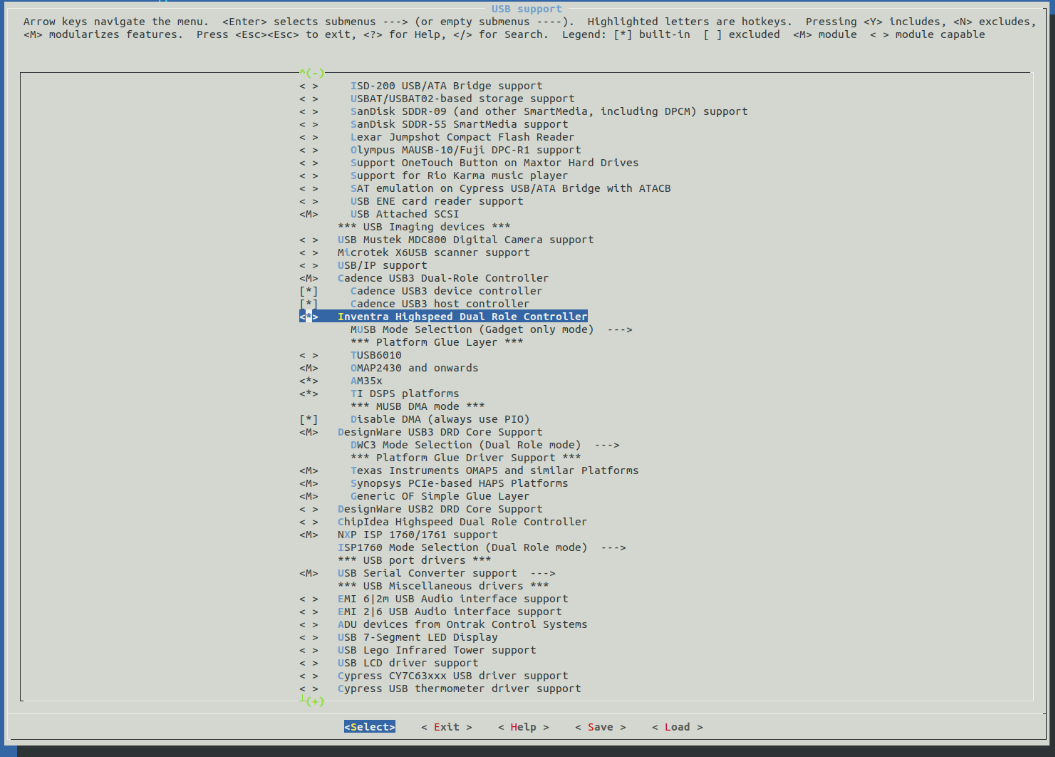Open MUSB Mode Selection submenu
The image size is (1055, 757).
(490, 329)
